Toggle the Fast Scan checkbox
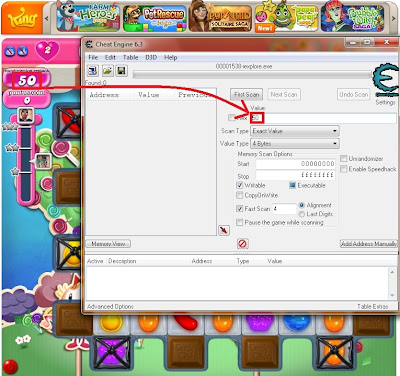400x376 pixels. click(239, 209)
